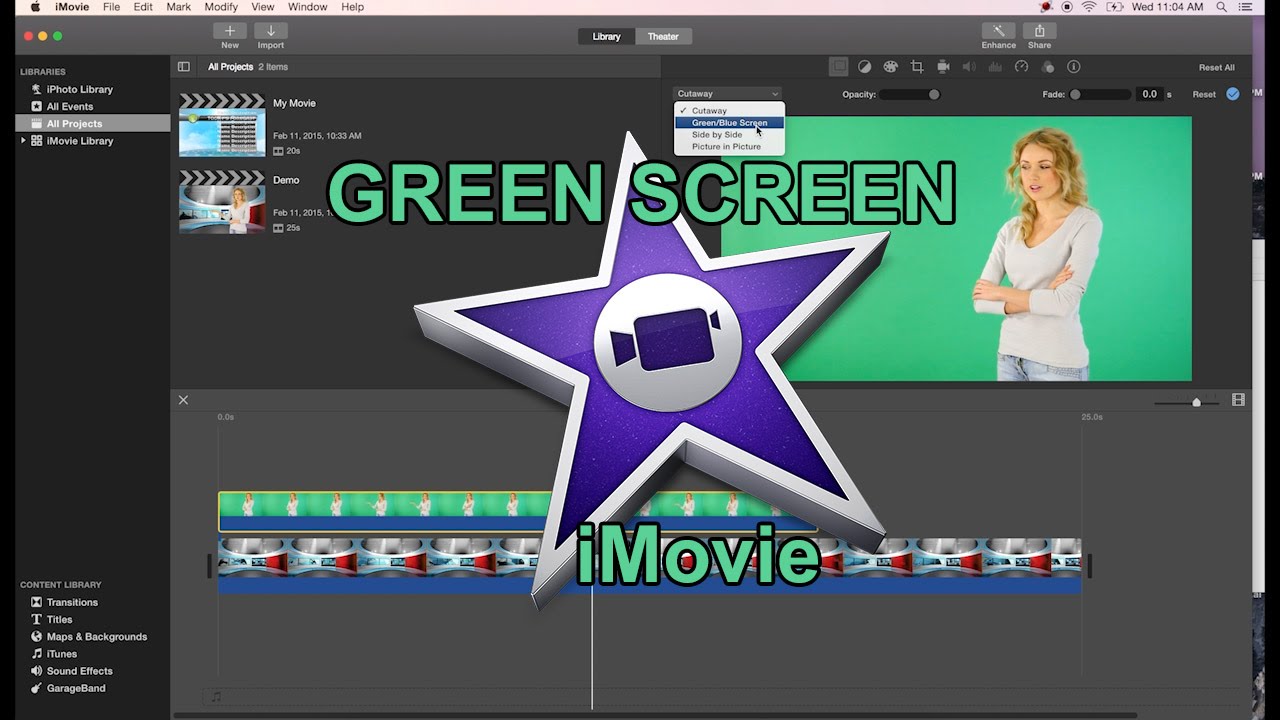Adjust the Fade slider
Screen dimensions: 1280x720
click(1100, 95)
